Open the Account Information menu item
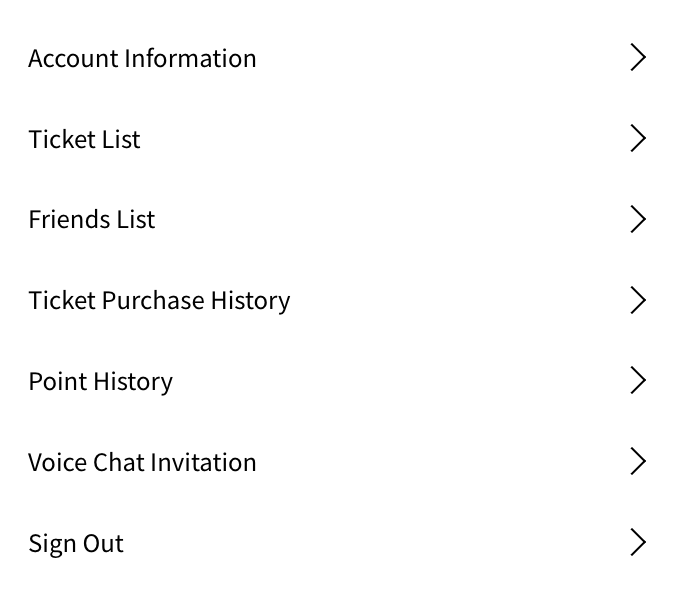 (142, 58)
